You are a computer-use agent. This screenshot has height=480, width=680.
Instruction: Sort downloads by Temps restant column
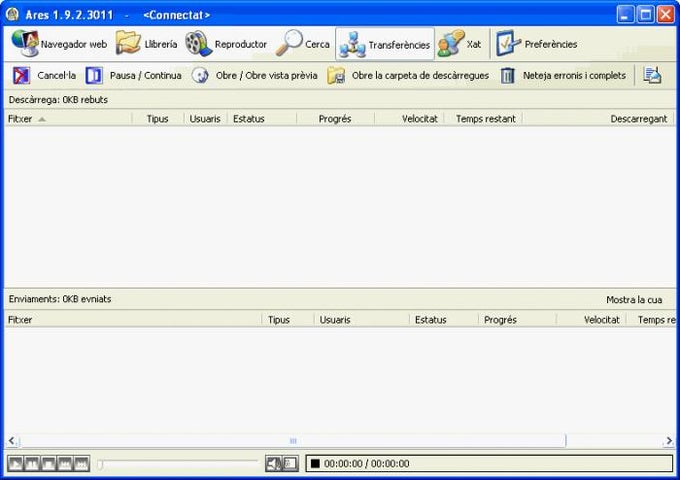[x=483, y=118]
